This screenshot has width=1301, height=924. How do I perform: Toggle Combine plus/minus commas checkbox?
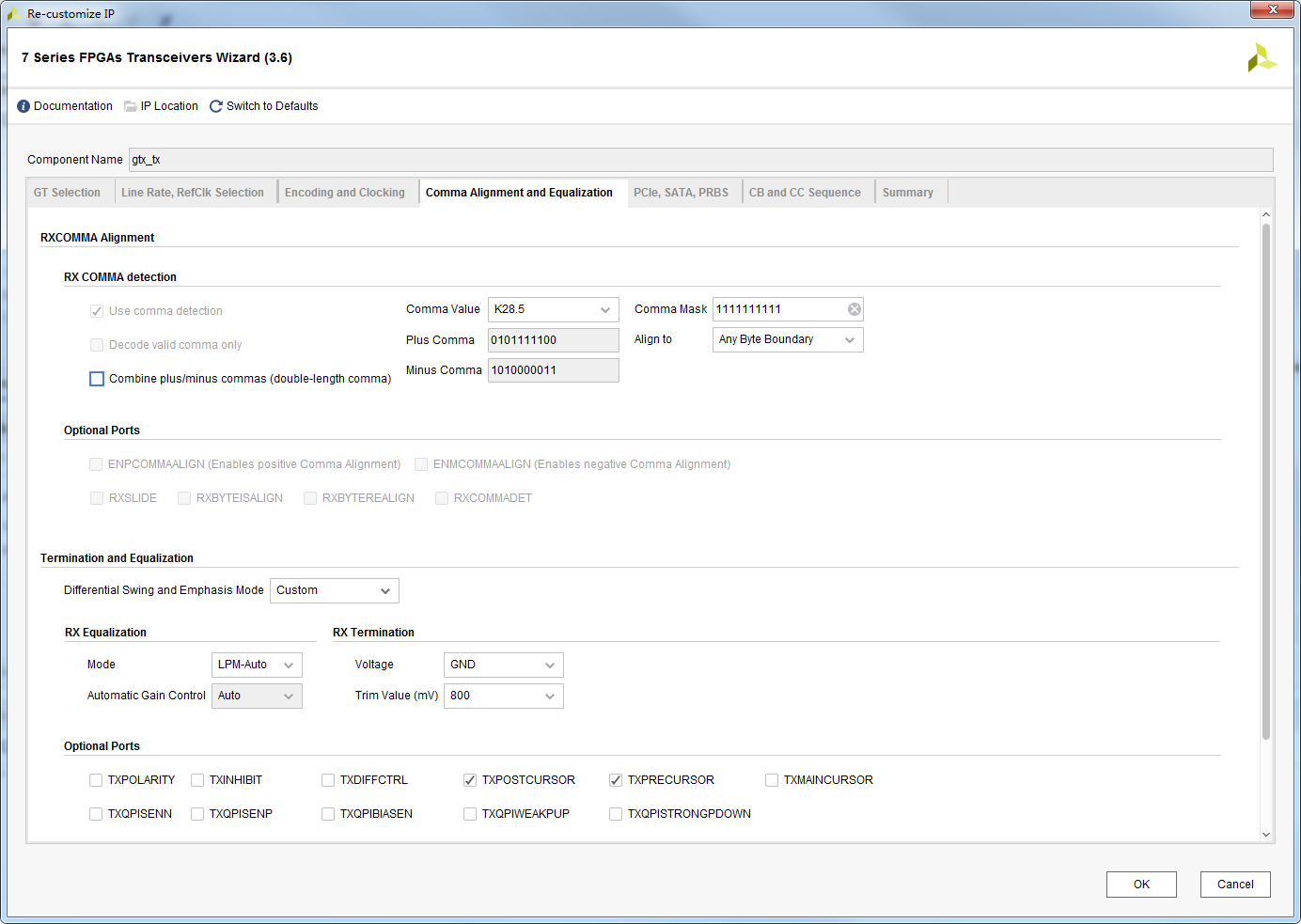pyautogui.click(x=97, y=379)
